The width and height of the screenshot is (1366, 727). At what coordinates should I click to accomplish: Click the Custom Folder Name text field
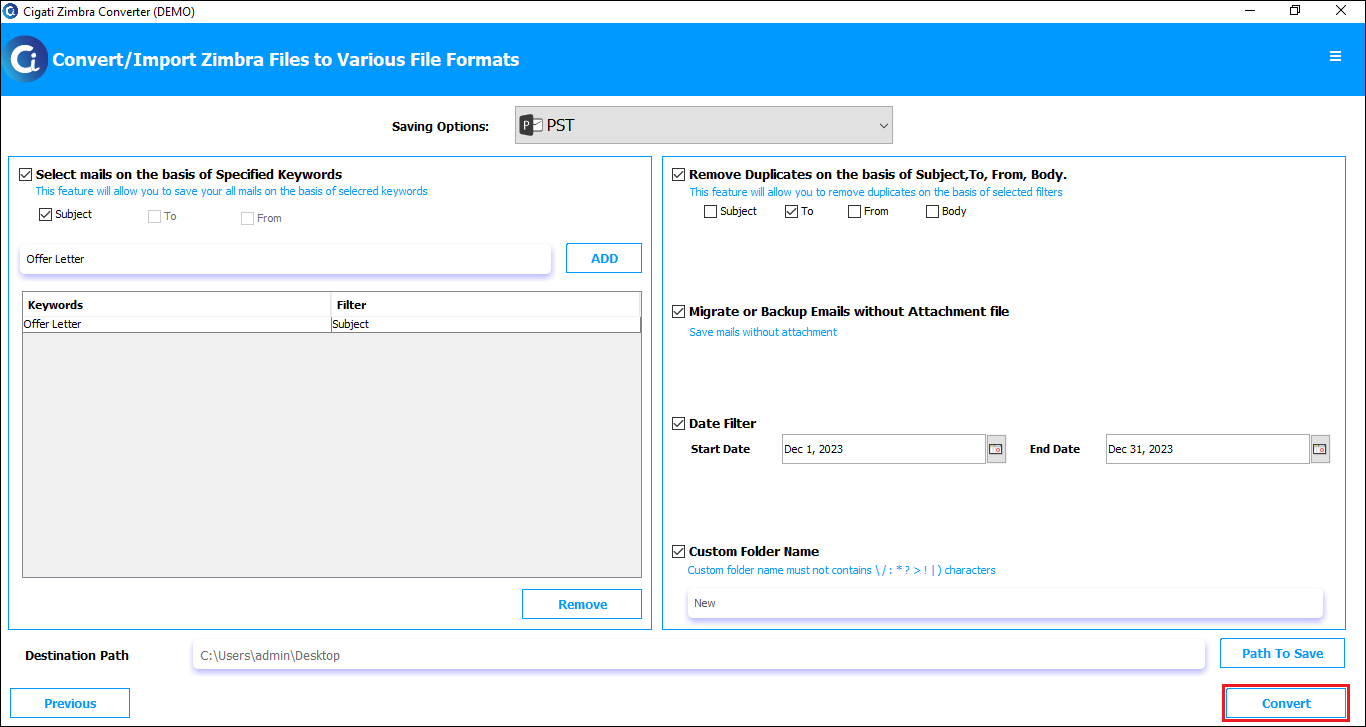tap(1005, 603)
